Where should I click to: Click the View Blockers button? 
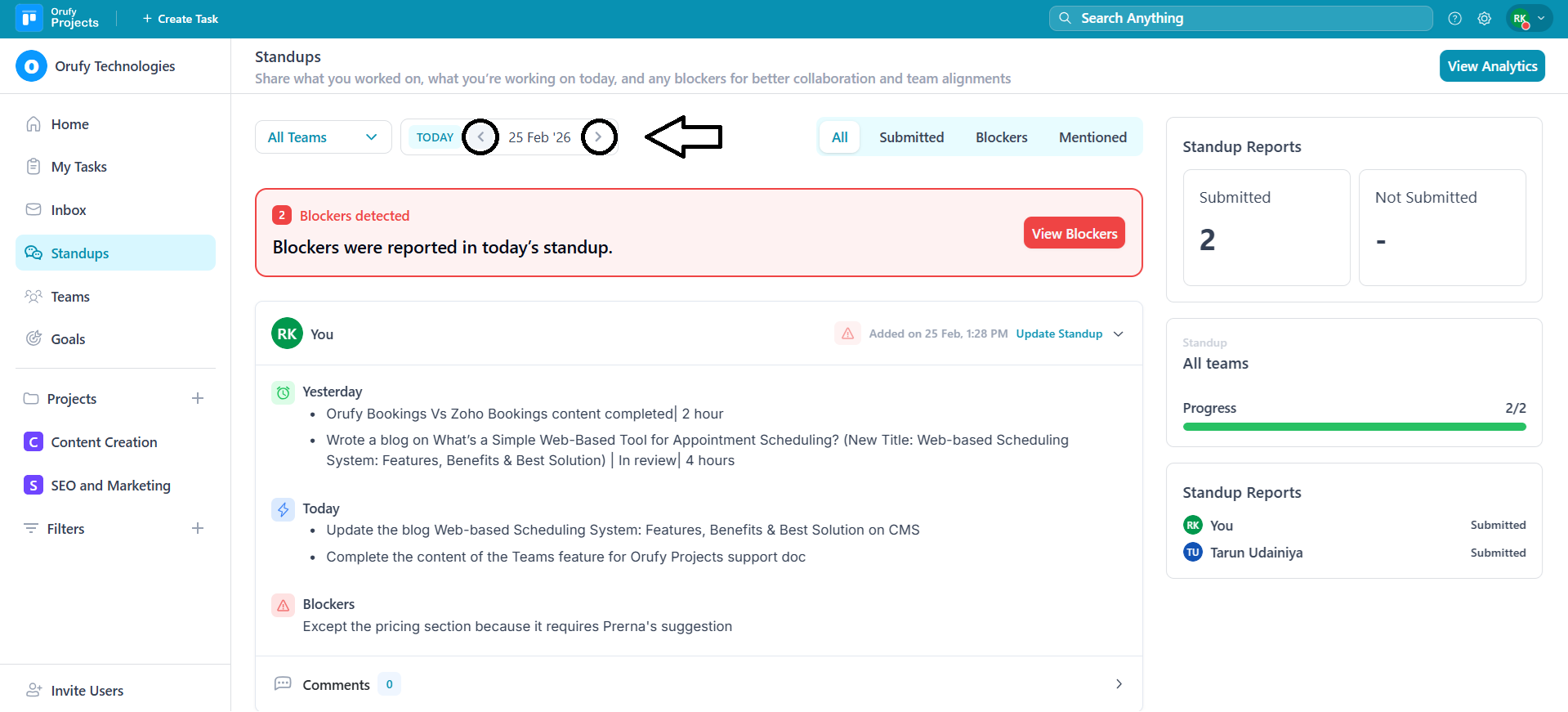point(1074,234)
